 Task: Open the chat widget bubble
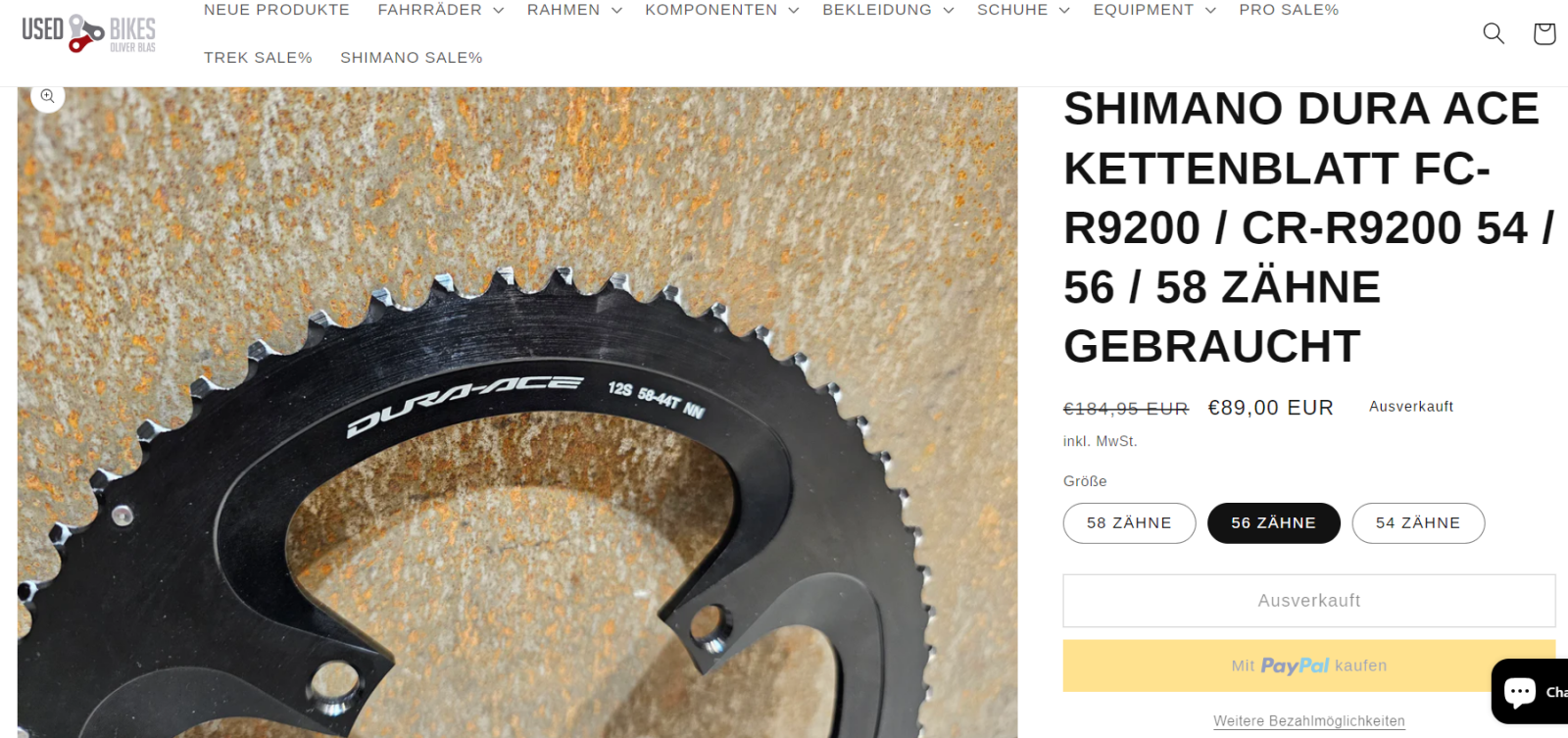coord(1530,691)
